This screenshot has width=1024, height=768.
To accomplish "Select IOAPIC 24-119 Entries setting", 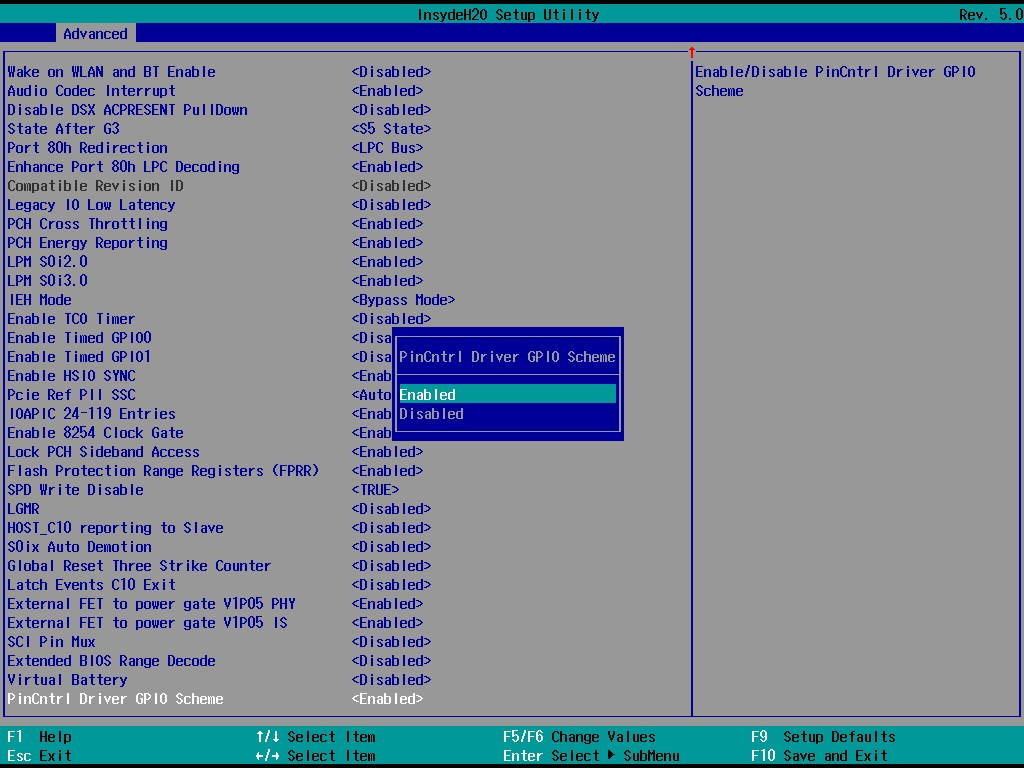I will coord(91,413).
